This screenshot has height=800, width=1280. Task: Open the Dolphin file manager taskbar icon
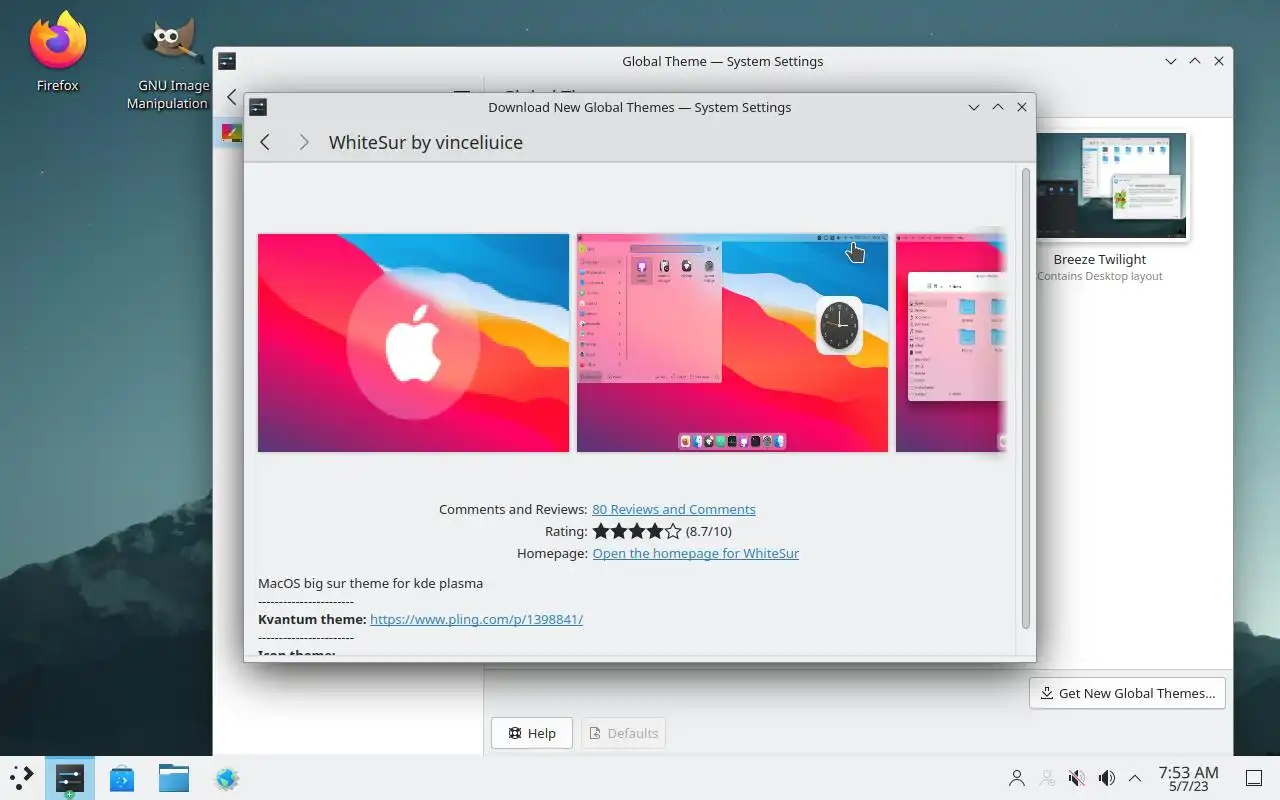(x=174, y=778)
